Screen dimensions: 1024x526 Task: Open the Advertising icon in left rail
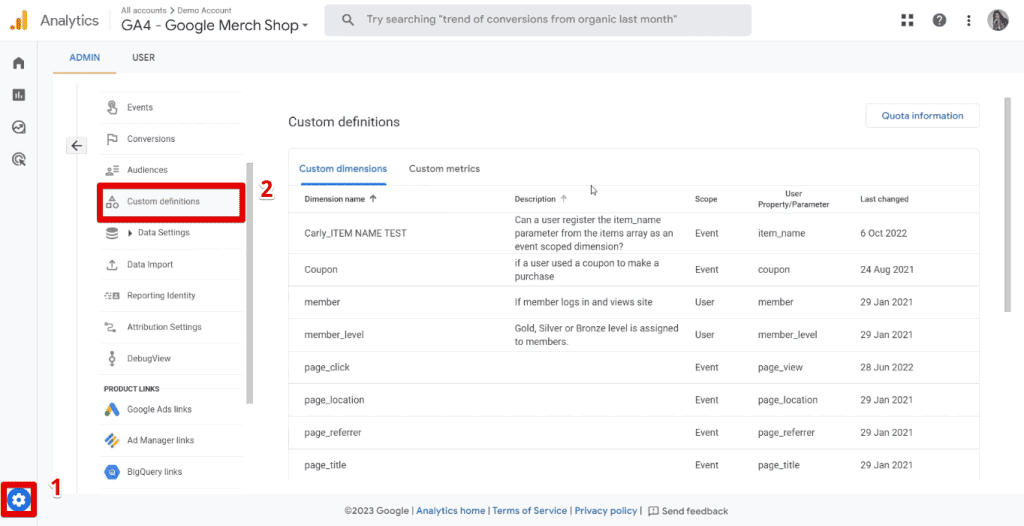19,159
